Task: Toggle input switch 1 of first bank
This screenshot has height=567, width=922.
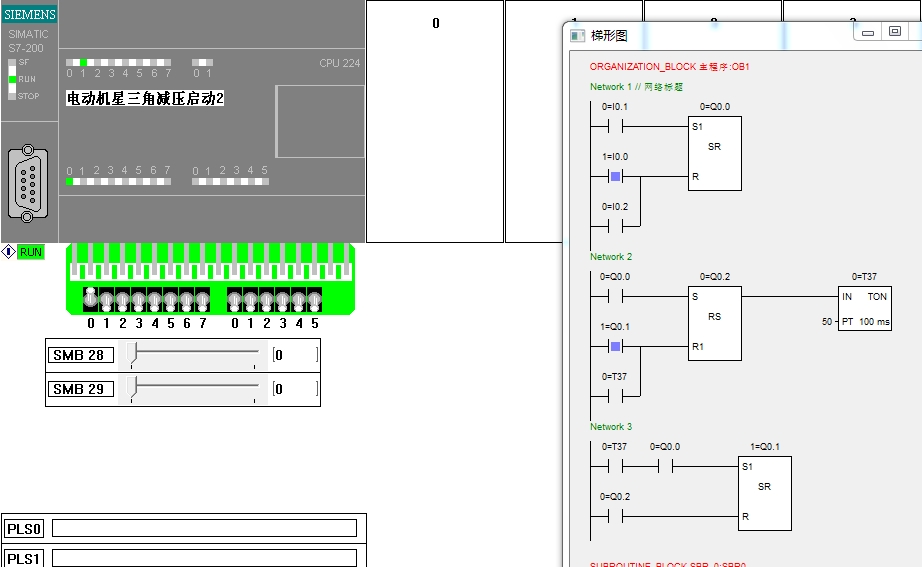Action: (106, 300)
